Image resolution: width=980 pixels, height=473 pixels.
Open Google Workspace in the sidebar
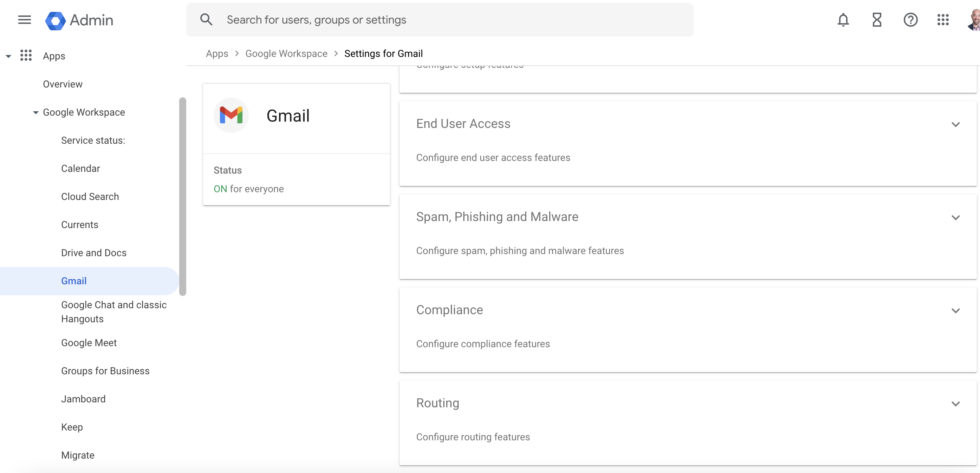[x=84, y=112]
